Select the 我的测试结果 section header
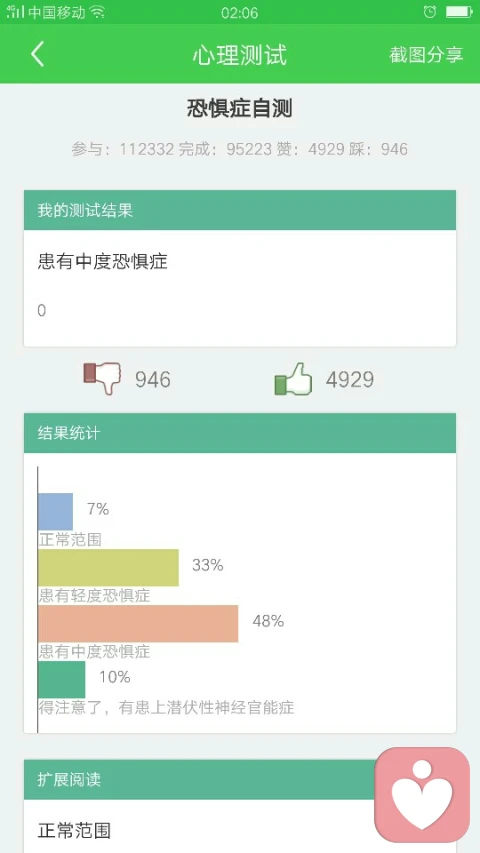Image resolution: width=480 pixels, height=853 pixels. pos(239,210)
